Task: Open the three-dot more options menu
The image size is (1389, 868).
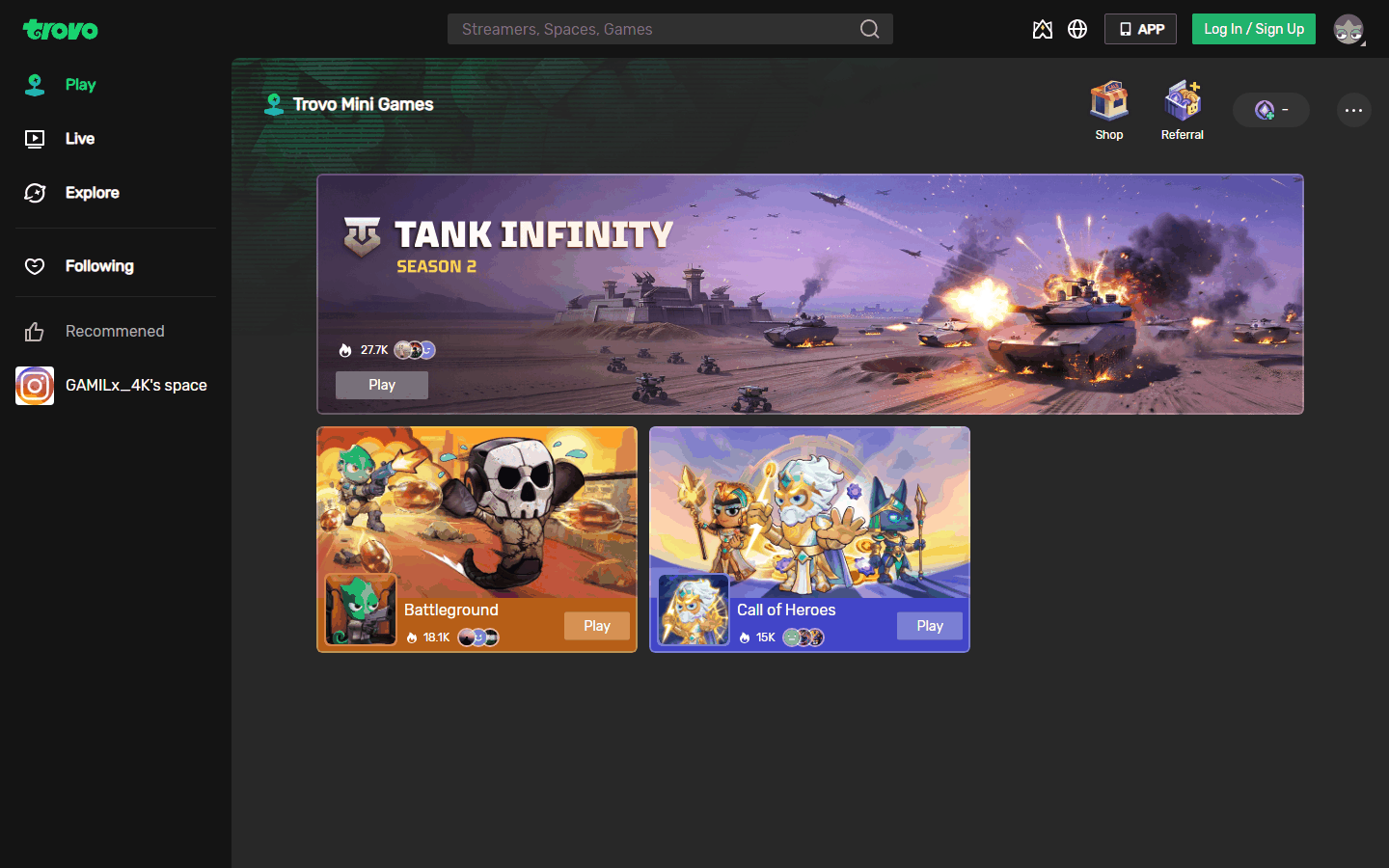Action: click(x=1354, y=110)
